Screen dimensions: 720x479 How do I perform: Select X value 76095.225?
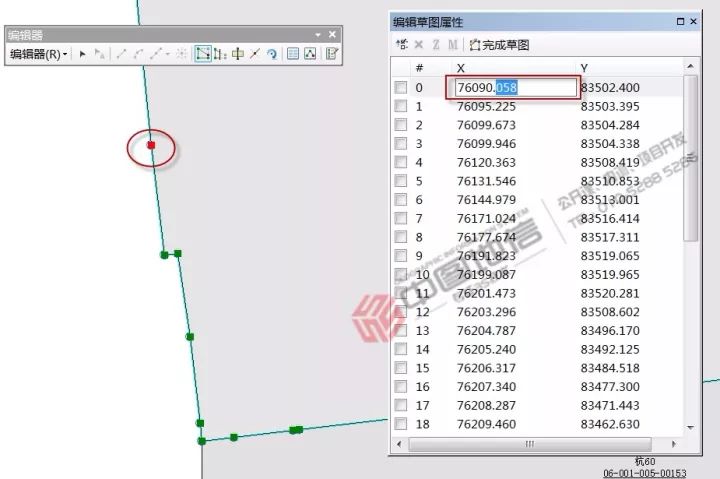(486, 106)
